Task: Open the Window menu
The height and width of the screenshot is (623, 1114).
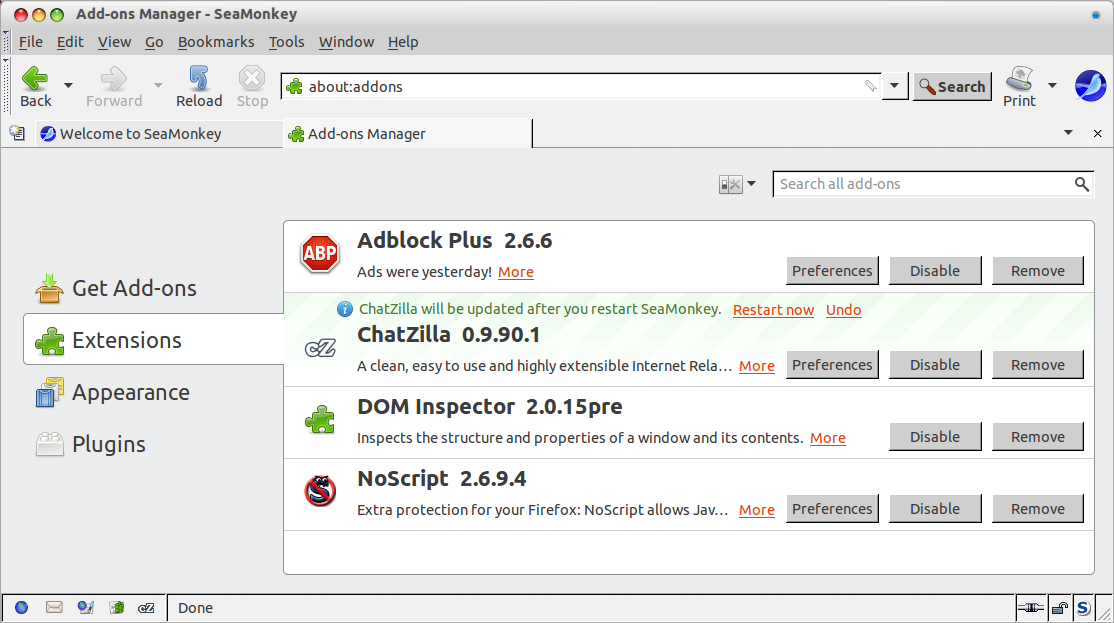Action: click(346, 42)
